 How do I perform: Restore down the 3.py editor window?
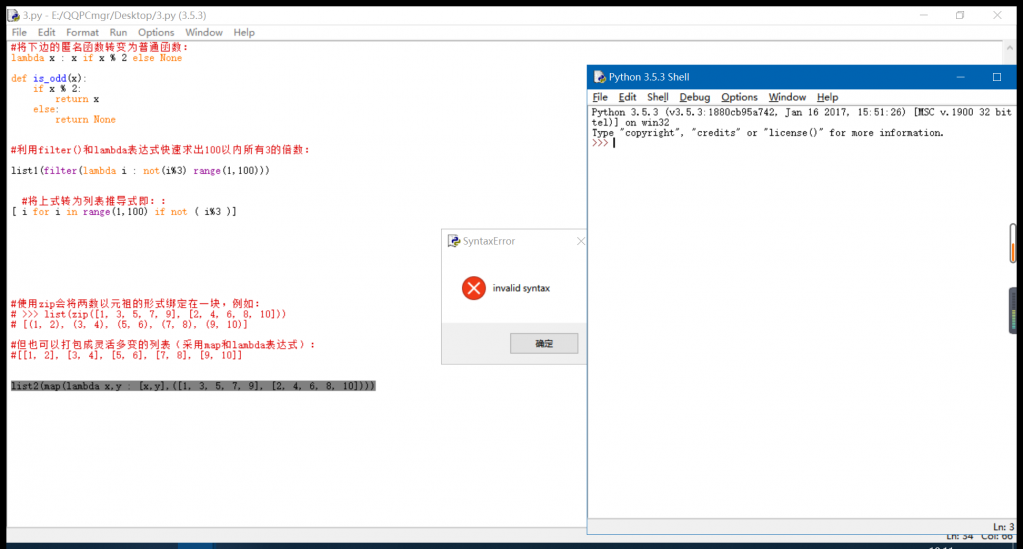(960, 15)
